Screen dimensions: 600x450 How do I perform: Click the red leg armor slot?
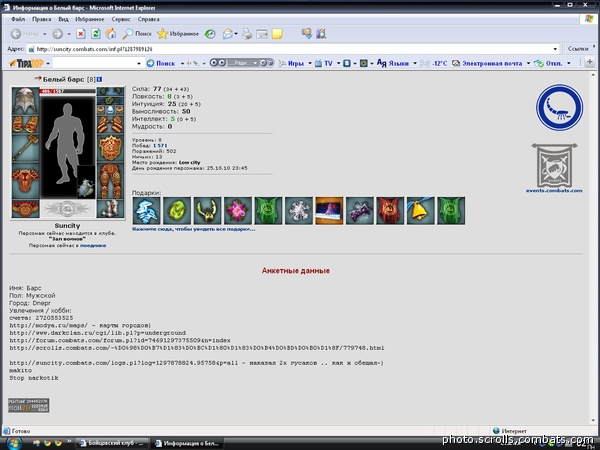(111, 181)
